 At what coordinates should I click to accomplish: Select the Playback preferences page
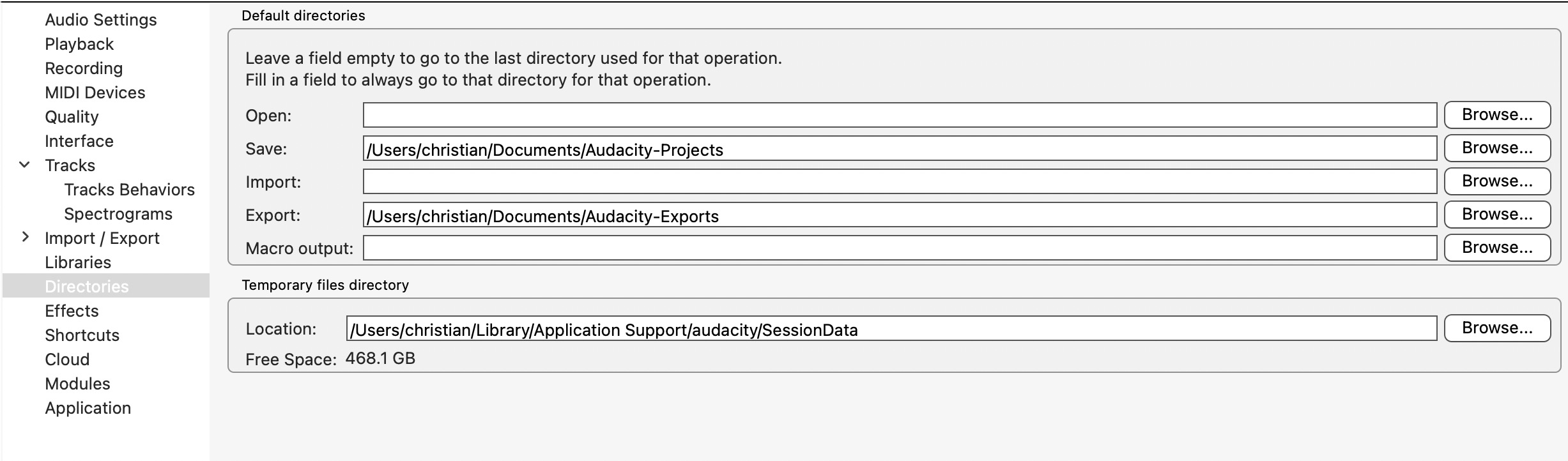[79, 44]
